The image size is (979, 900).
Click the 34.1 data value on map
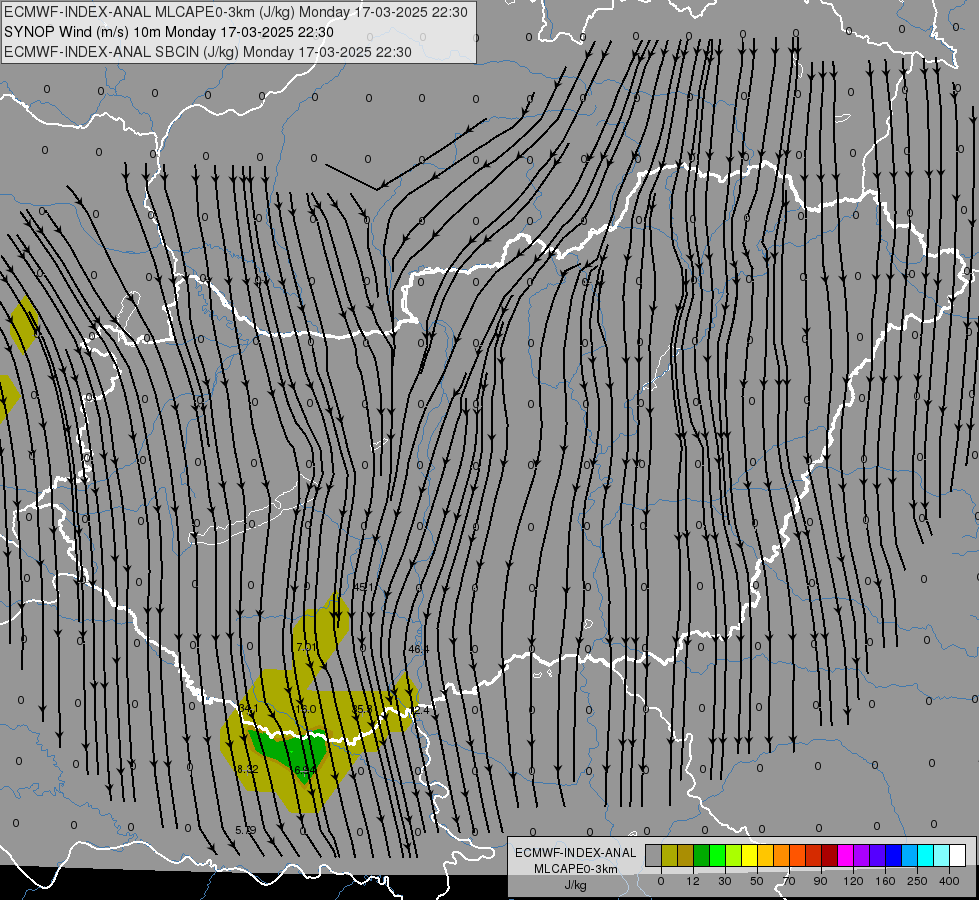tap(248, 708)
